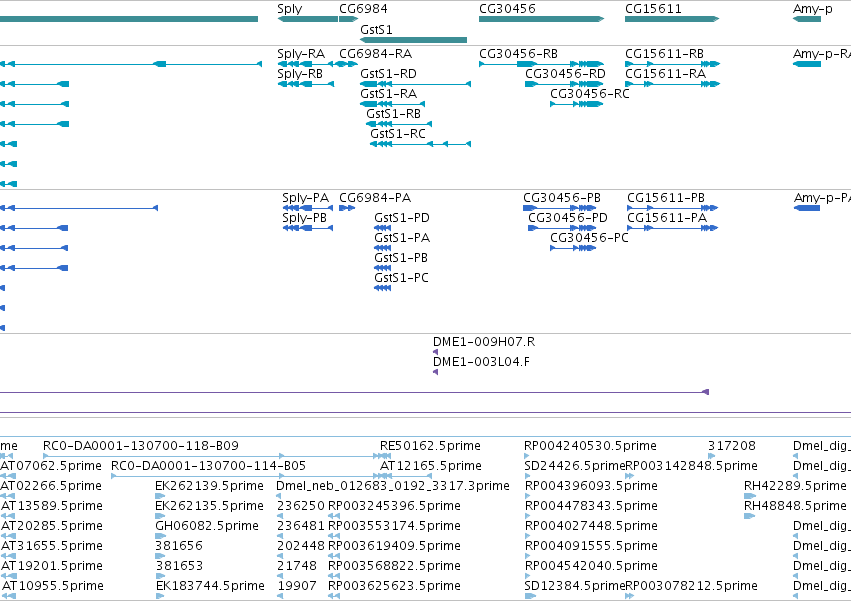This screenshot has width=851, height=601.
Task: Select the Sply-PB protein label
Action: click(304, 218)
